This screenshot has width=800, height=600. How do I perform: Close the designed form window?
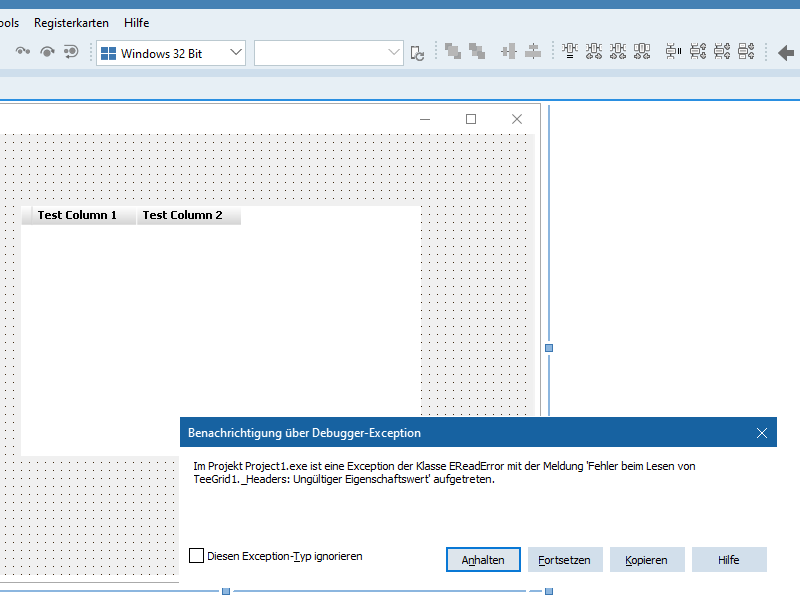click(x=517, y=119)
